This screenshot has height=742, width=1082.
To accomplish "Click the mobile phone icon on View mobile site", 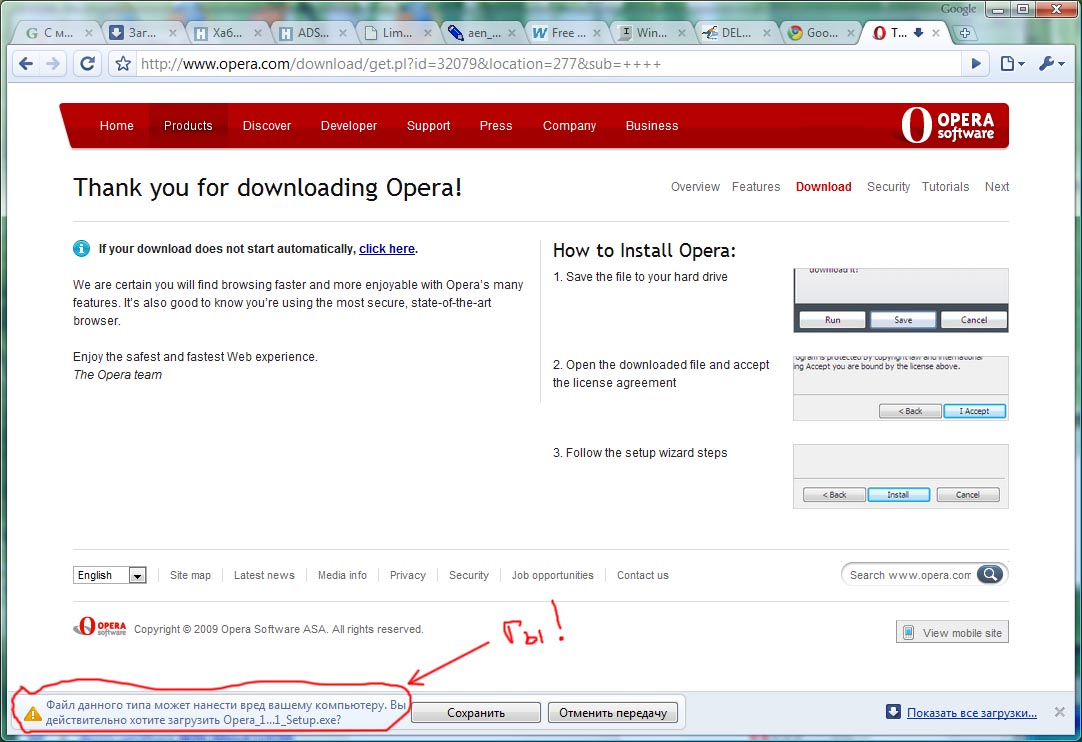I will point(909,632).
